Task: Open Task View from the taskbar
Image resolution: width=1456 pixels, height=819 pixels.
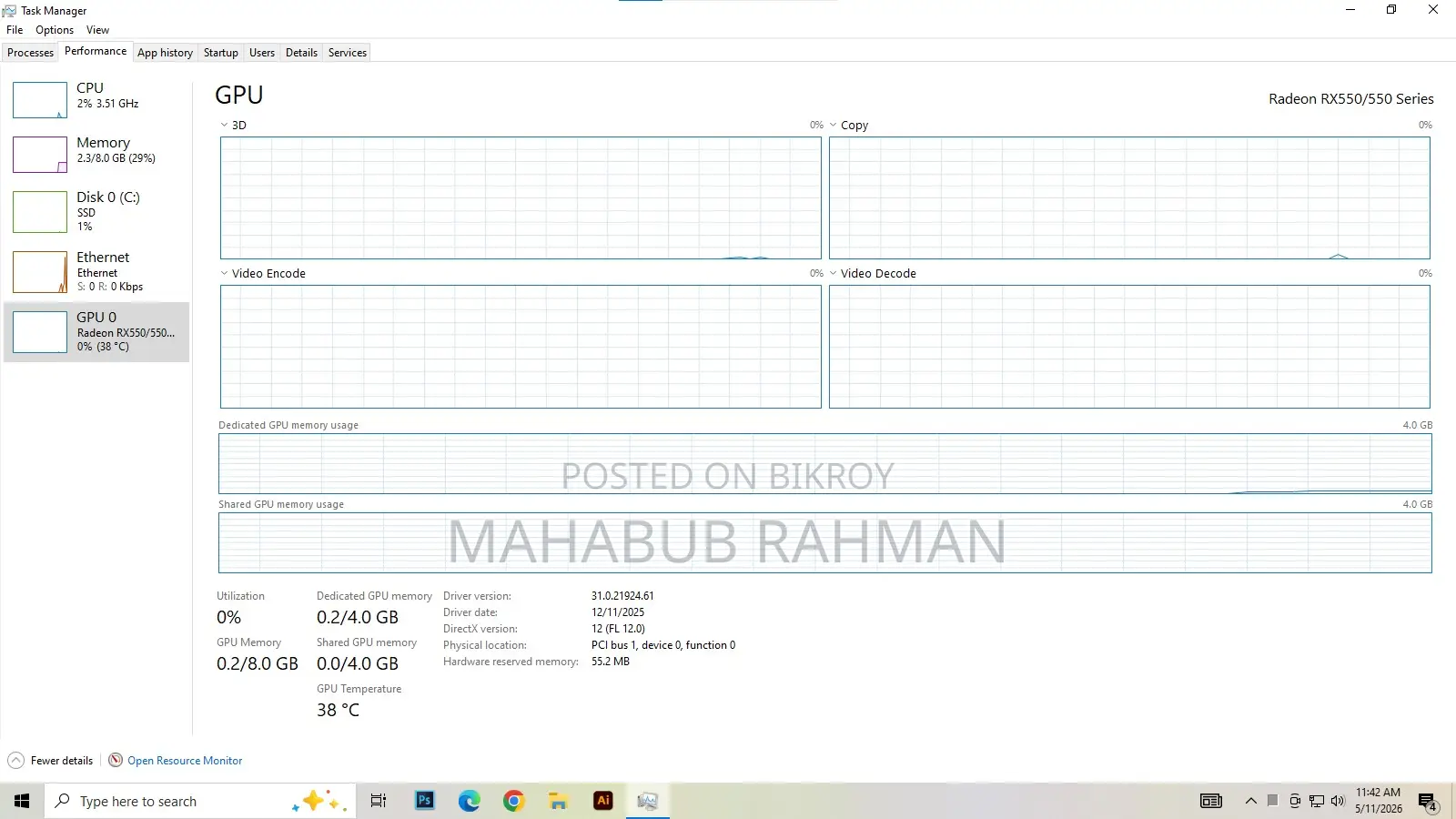Action: (379, 801)
